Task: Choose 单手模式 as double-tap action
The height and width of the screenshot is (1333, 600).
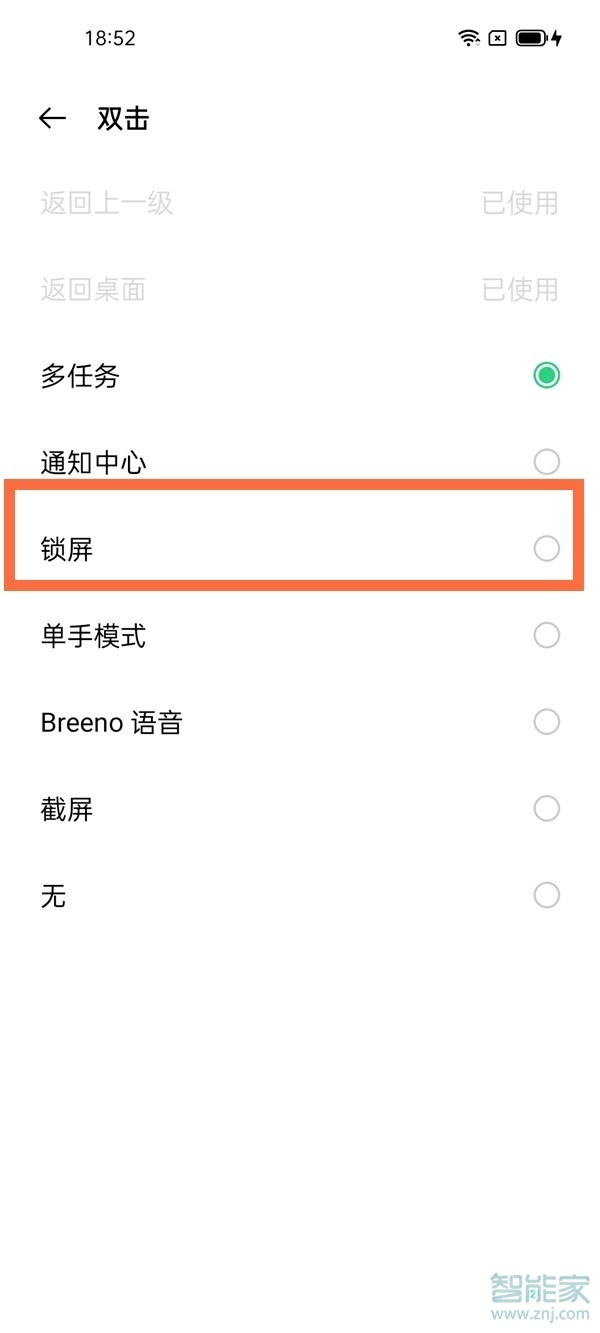Action: pyautogui.click(x=546, y=635)
